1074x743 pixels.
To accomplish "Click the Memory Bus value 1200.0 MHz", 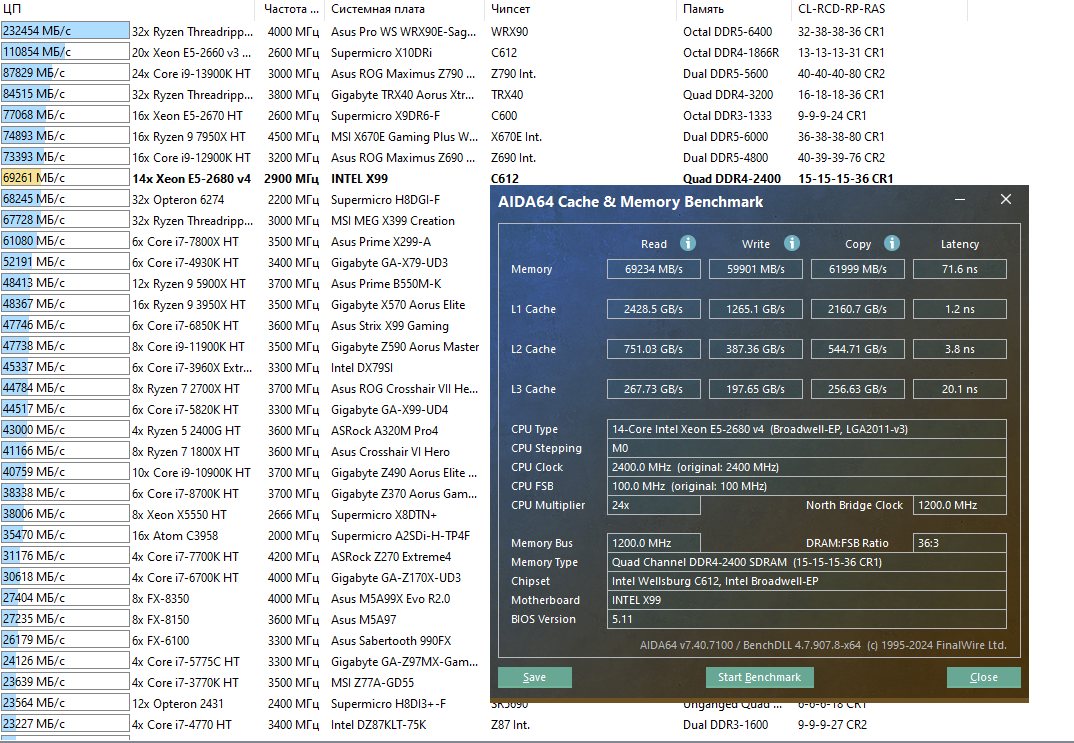I will pos(653,543).
